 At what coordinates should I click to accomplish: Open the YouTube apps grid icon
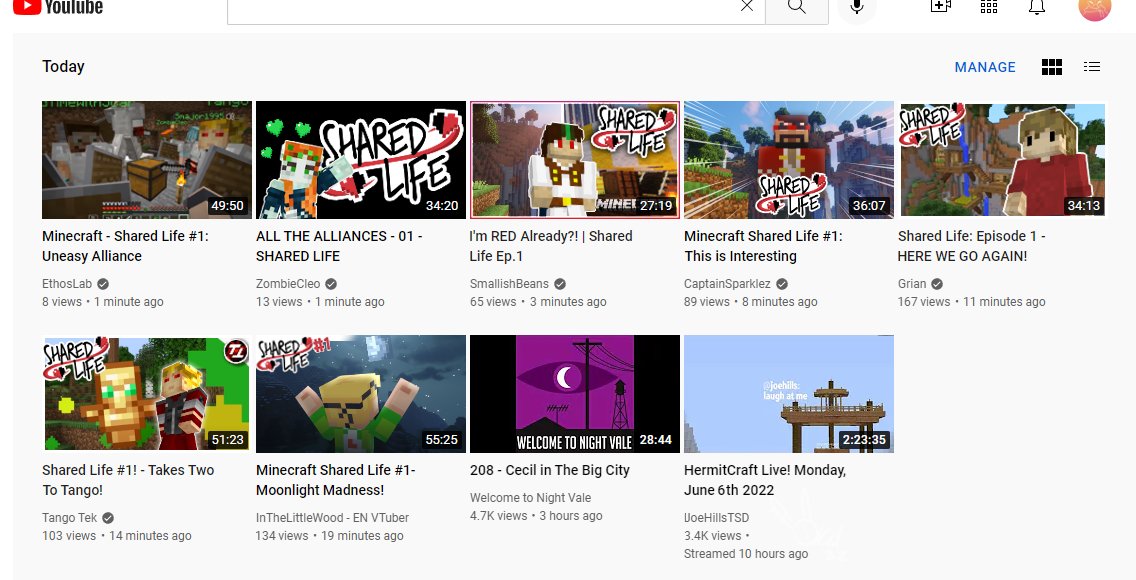[989, 7]
